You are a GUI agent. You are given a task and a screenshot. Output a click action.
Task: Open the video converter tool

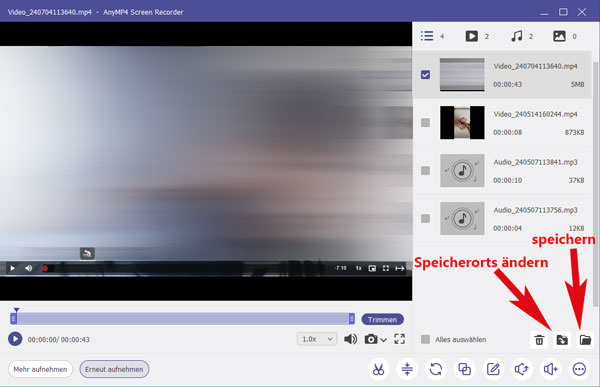[436, 369]
